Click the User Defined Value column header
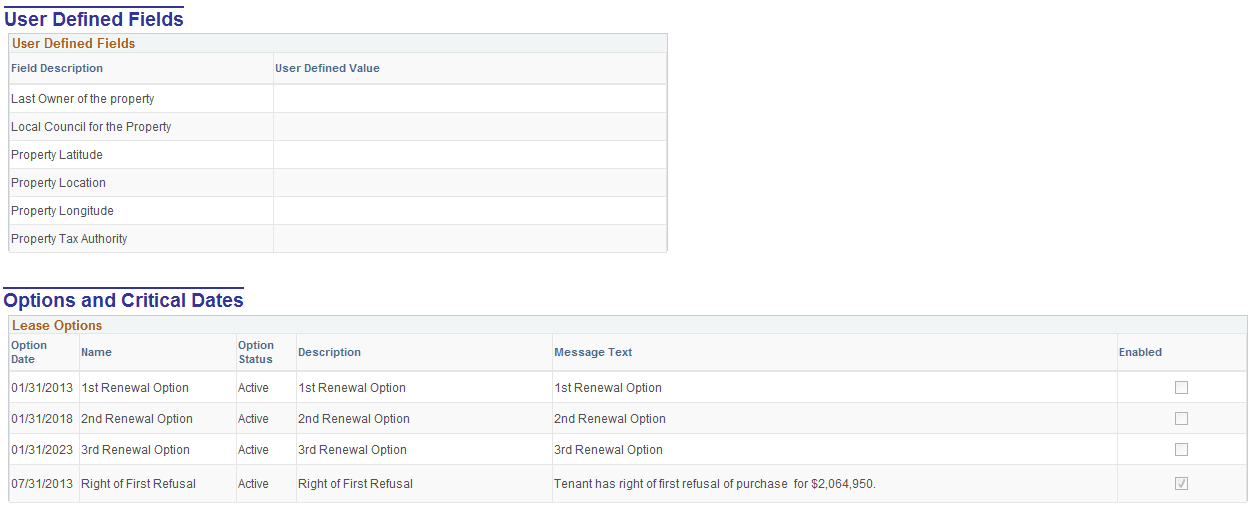The image size is (1256, 511). point(327,69)
